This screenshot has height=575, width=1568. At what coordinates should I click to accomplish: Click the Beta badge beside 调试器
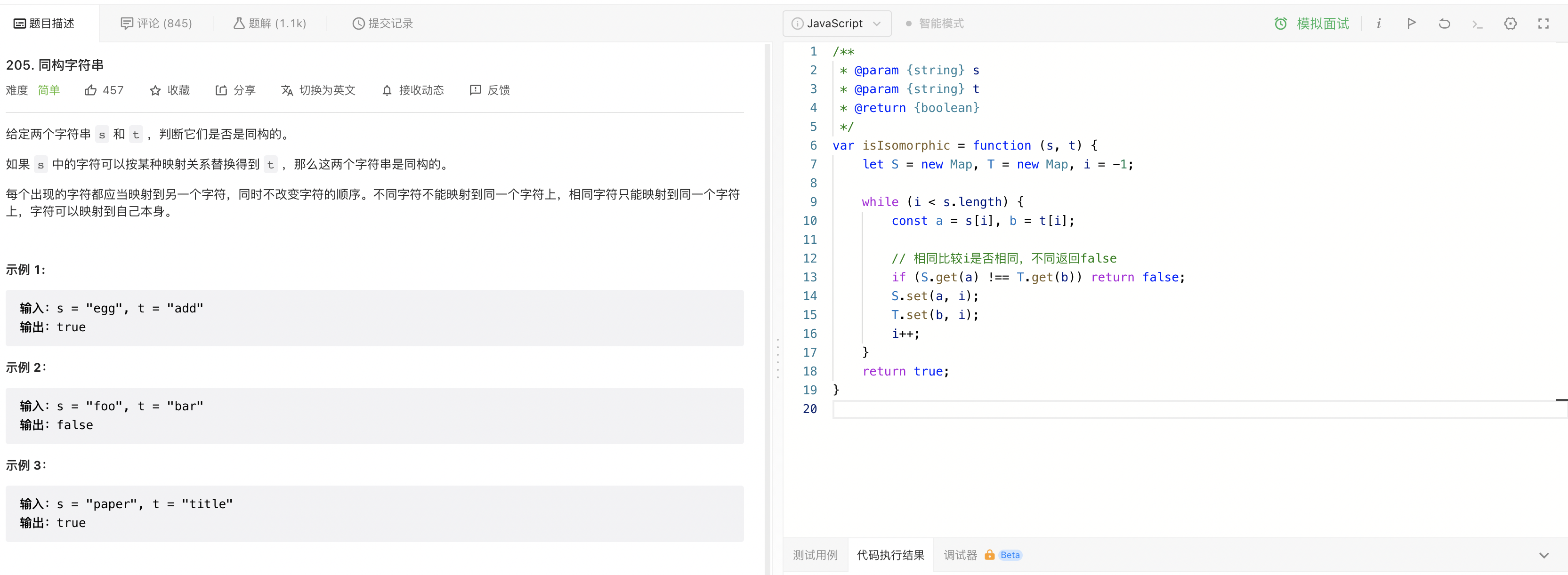coord(1010,555)
